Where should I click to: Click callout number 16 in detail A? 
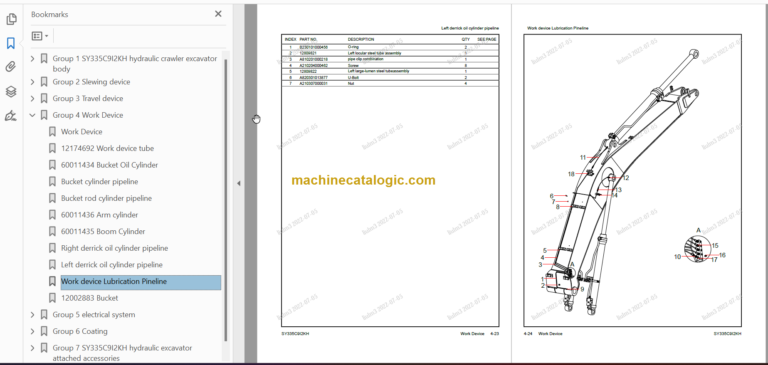[x=722, y=255]
